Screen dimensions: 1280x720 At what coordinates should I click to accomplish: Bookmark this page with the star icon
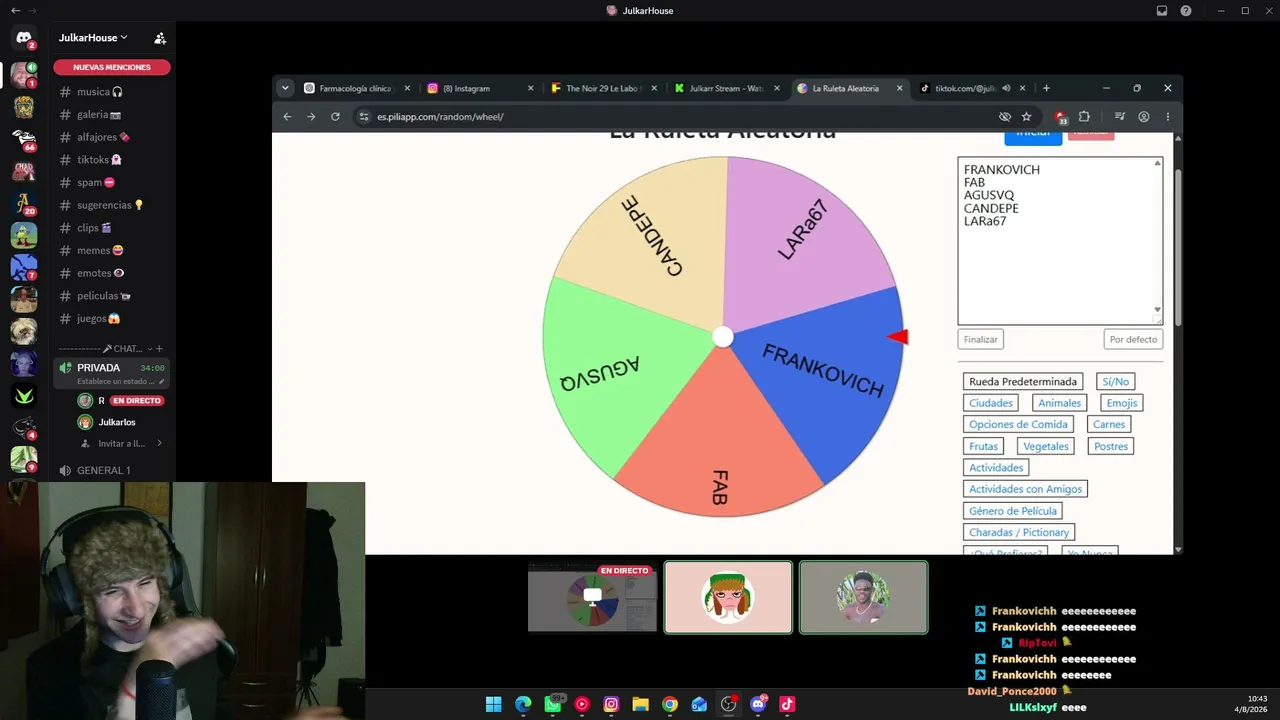pyautogui.click(x=1026, y=117)
